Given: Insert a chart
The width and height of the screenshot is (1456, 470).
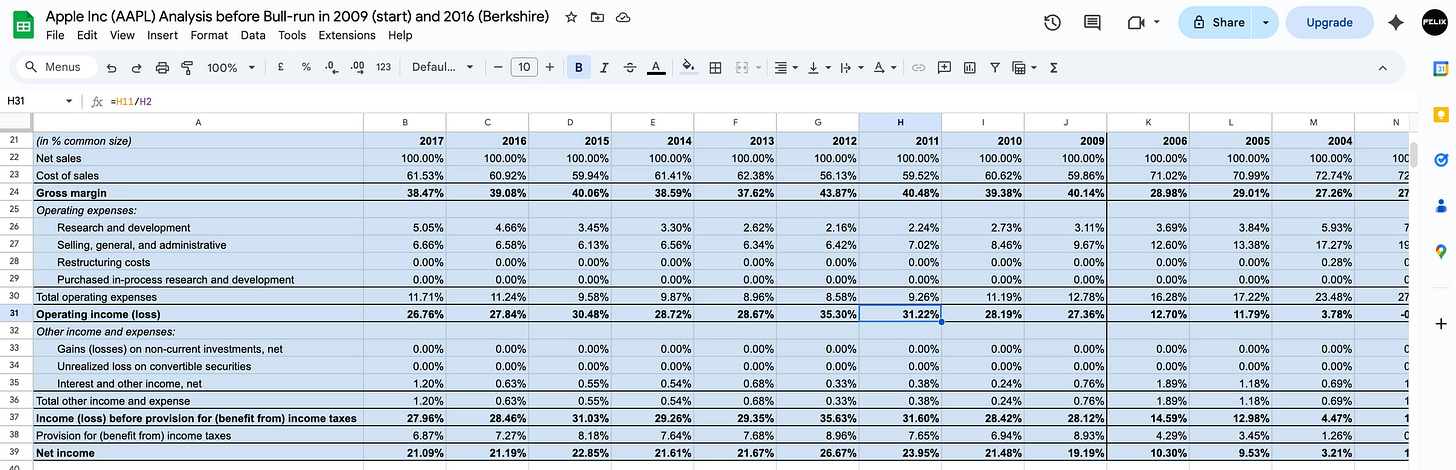Looking at the screenshot, I should coord(969,68).
